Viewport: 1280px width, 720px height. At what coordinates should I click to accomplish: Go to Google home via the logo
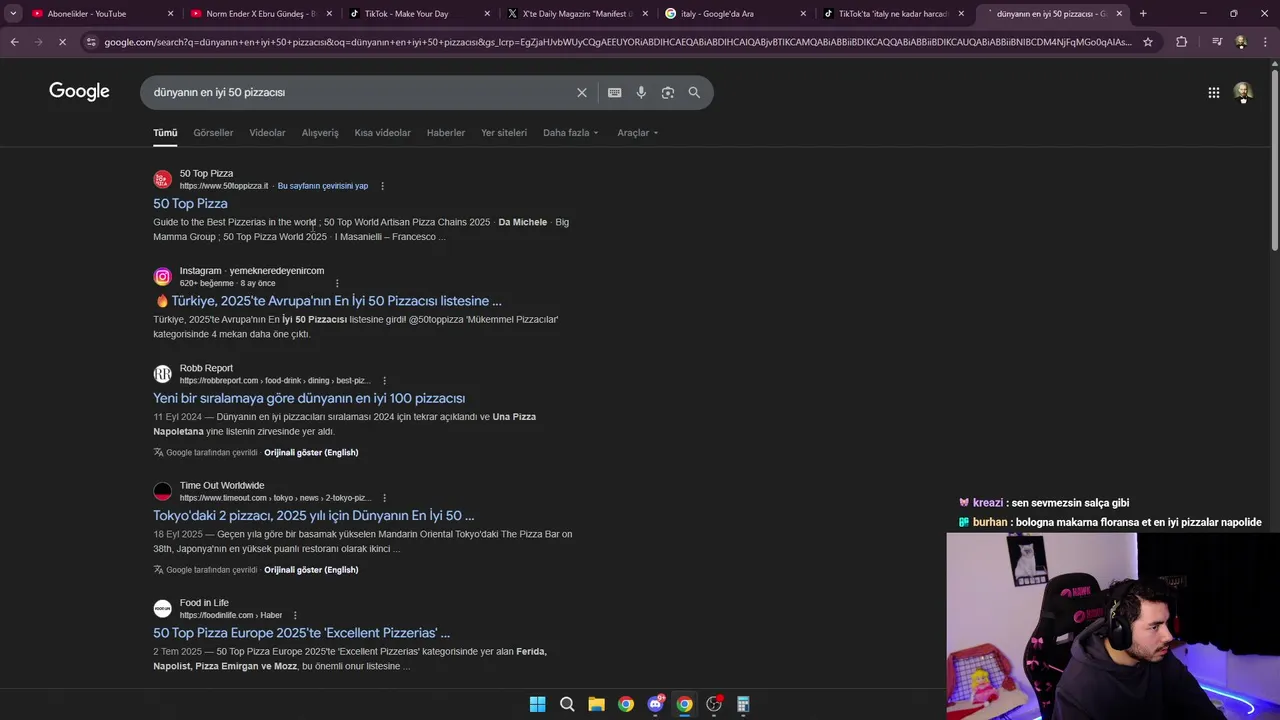(79, 92)
